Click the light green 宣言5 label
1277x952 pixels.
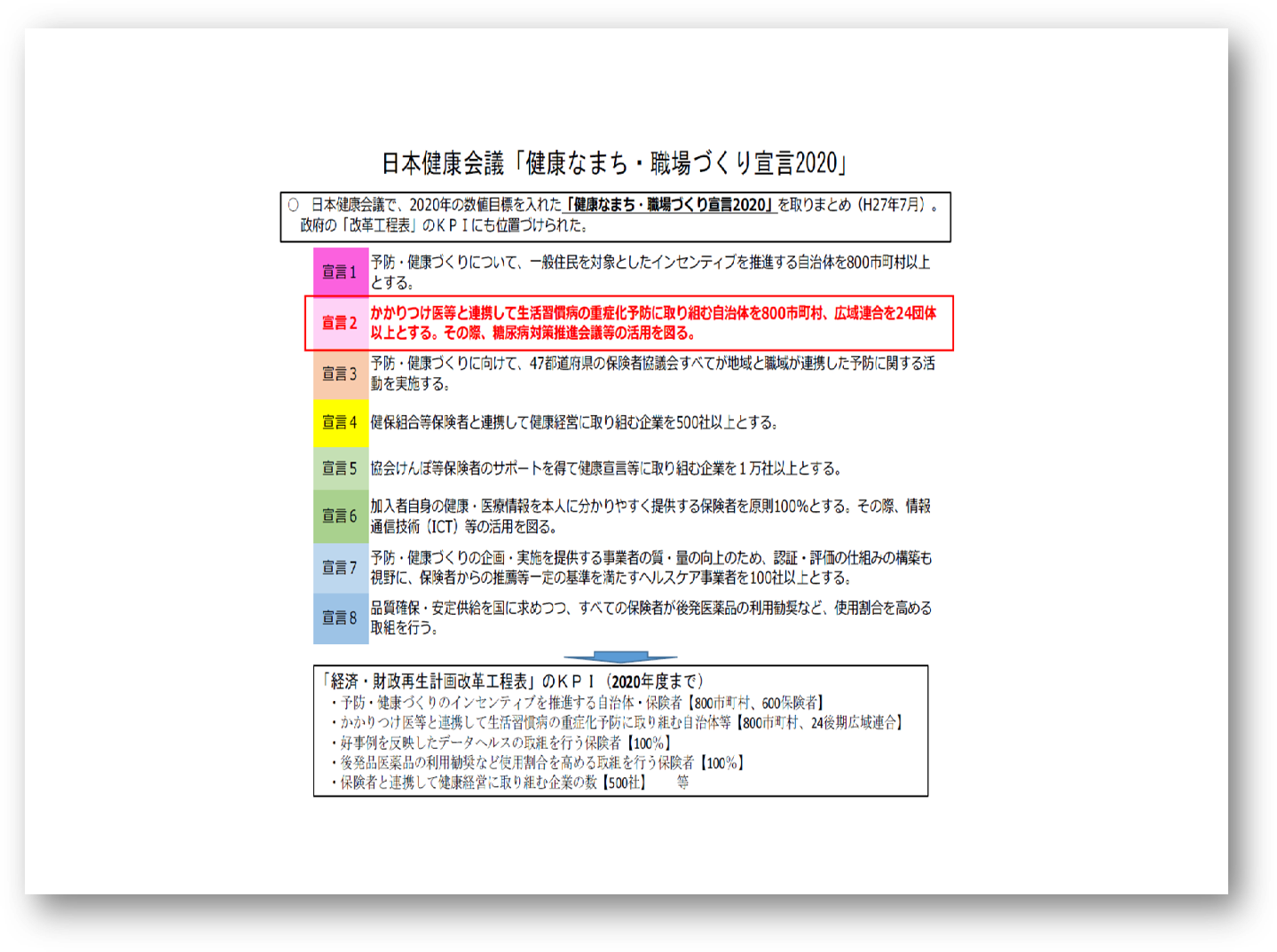coord(340,468)
